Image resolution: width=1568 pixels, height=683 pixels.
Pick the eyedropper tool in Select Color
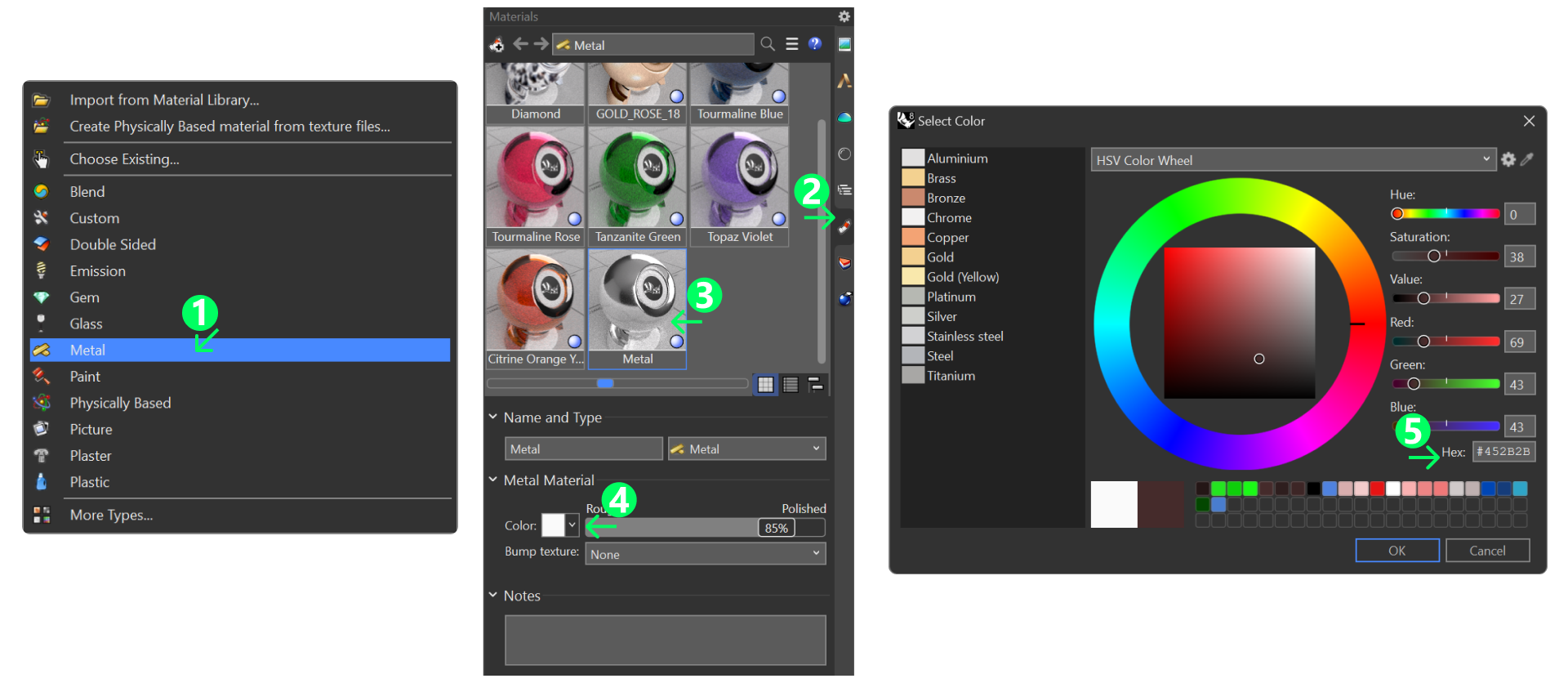[x=1526, y=159]
